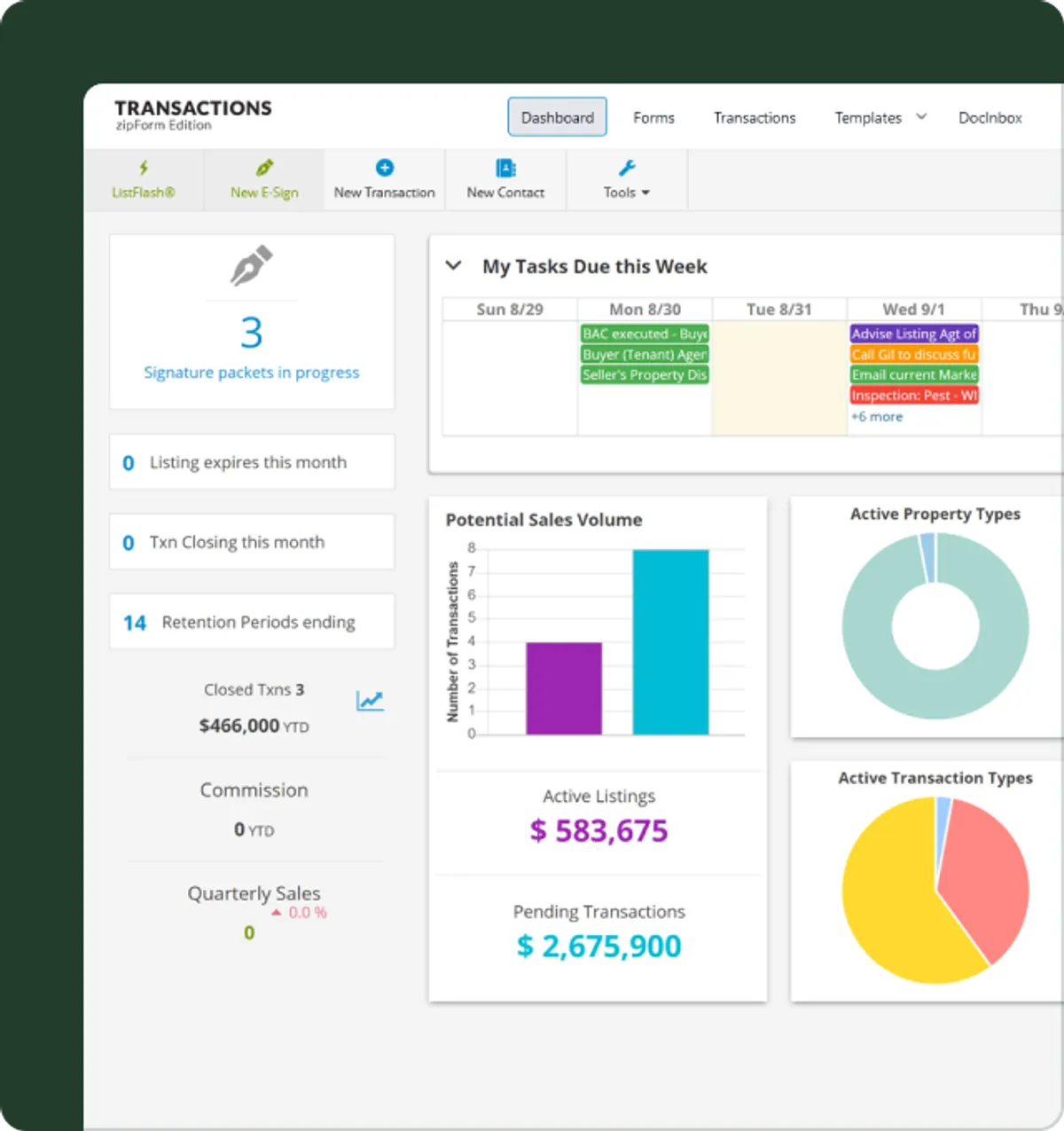Open the DocInbox tab

(990, 117)
